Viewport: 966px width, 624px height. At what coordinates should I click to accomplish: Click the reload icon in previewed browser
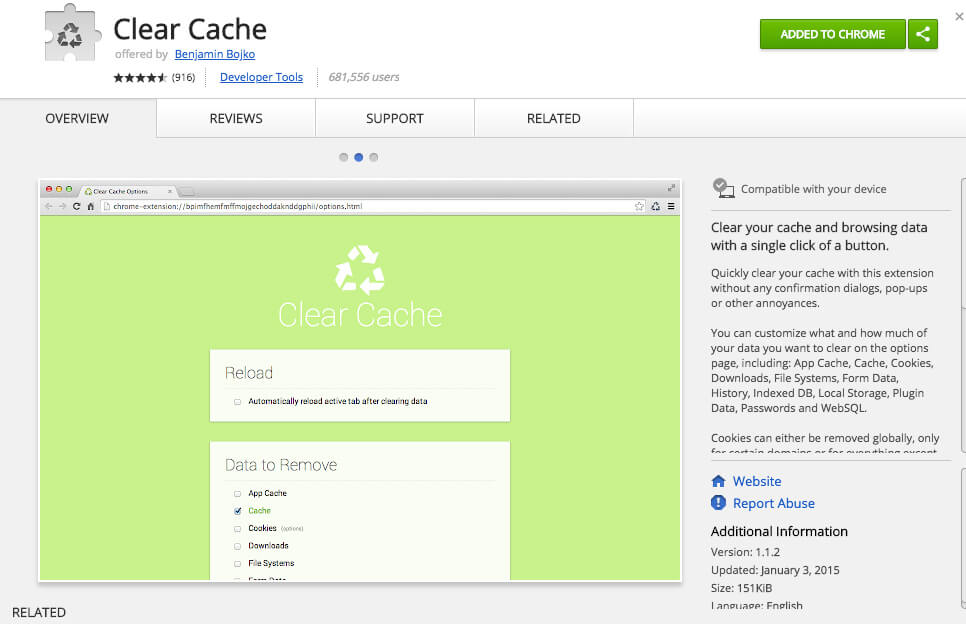pyautogui.click(x=76, y=206)
